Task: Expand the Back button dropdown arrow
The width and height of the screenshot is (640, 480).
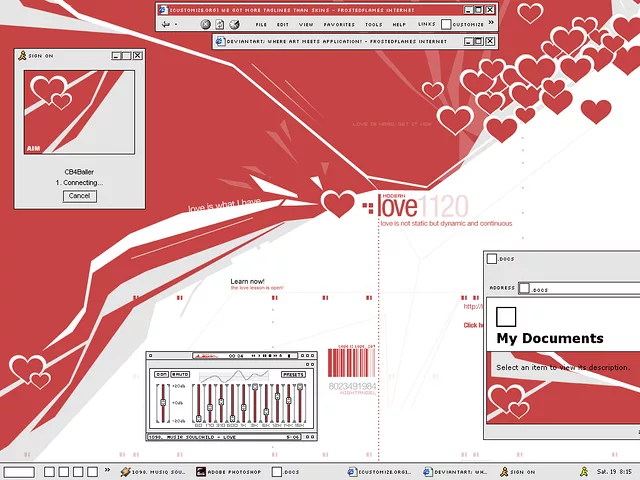Action: click(177, 24)
